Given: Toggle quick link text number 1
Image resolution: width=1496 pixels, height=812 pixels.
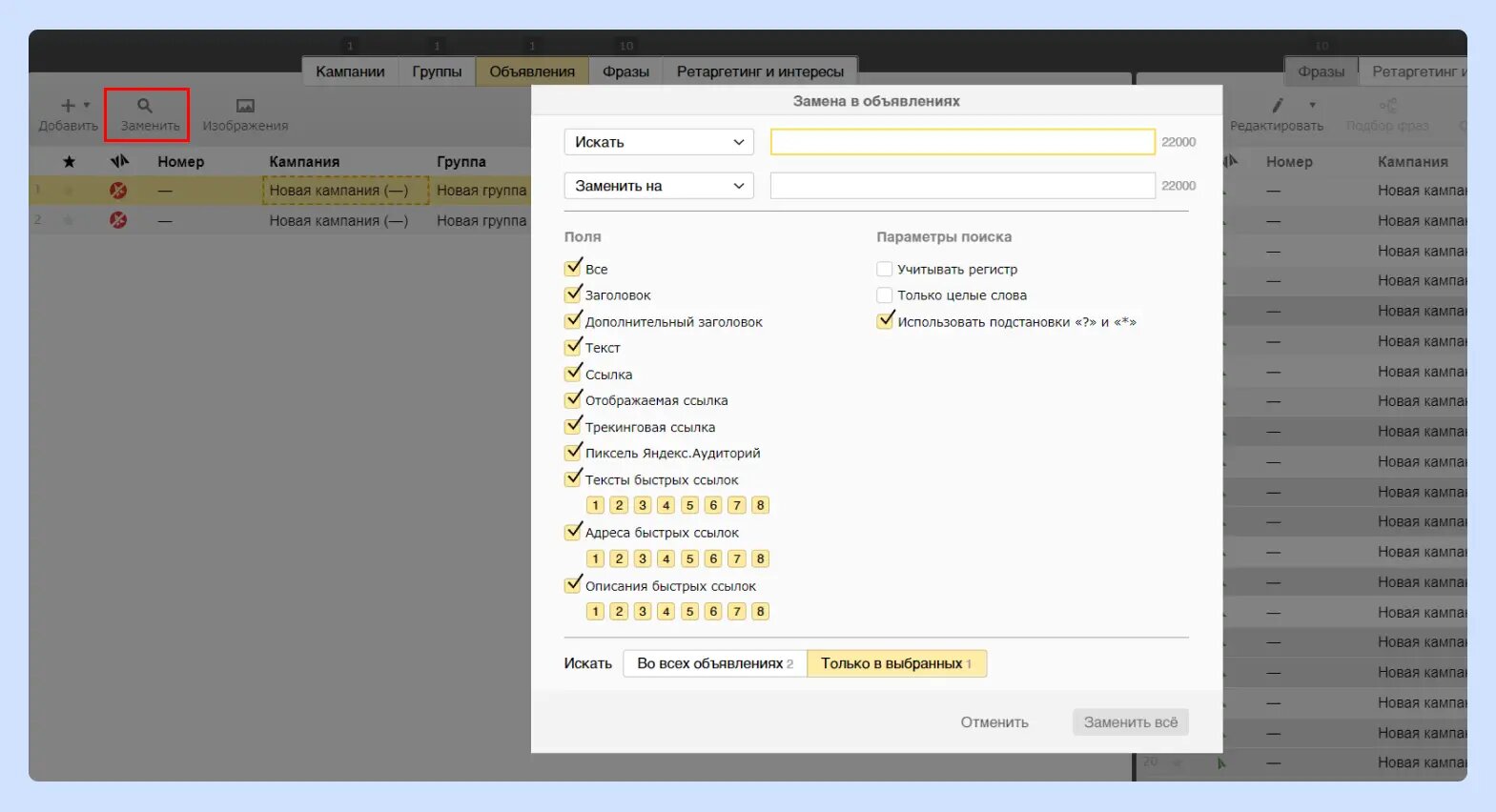Looking at the screenshot, I should tap(595, 505).
